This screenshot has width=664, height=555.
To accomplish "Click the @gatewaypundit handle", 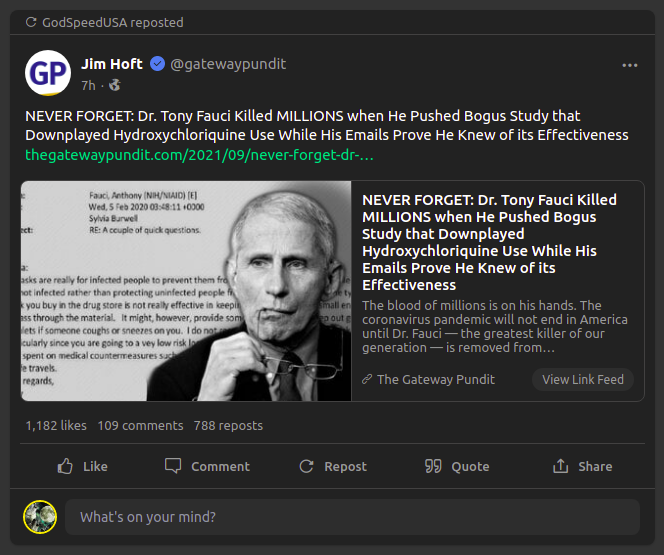I will pos(228,64).
